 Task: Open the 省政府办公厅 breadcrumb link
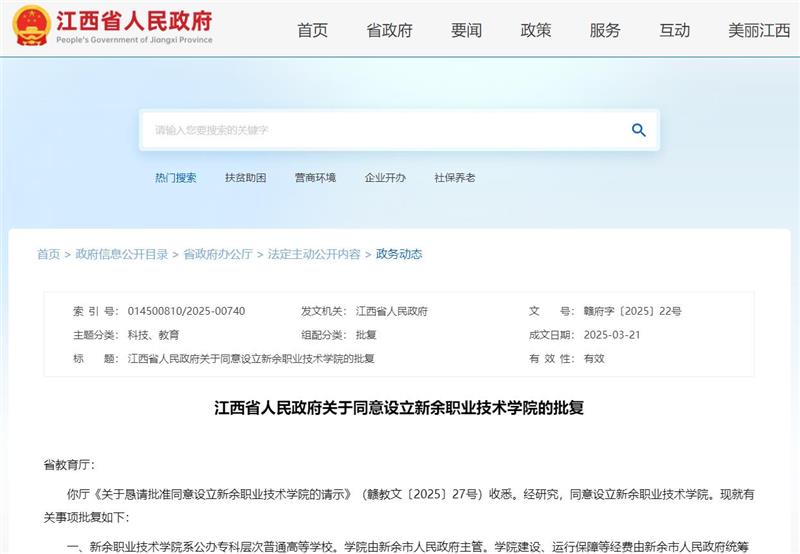tap(218, 254)
